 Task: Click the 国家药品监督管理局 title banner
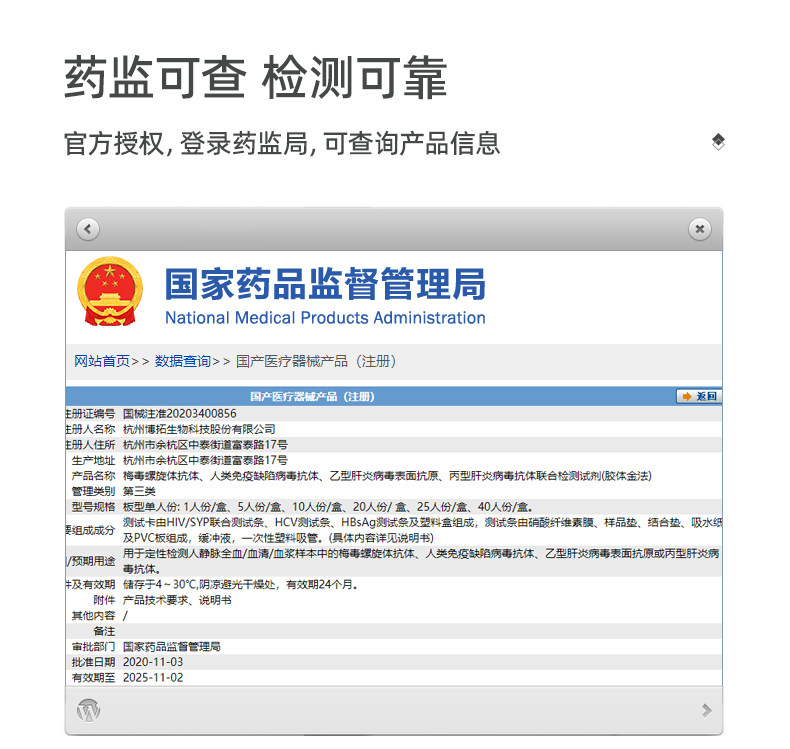tap(325, 284)
